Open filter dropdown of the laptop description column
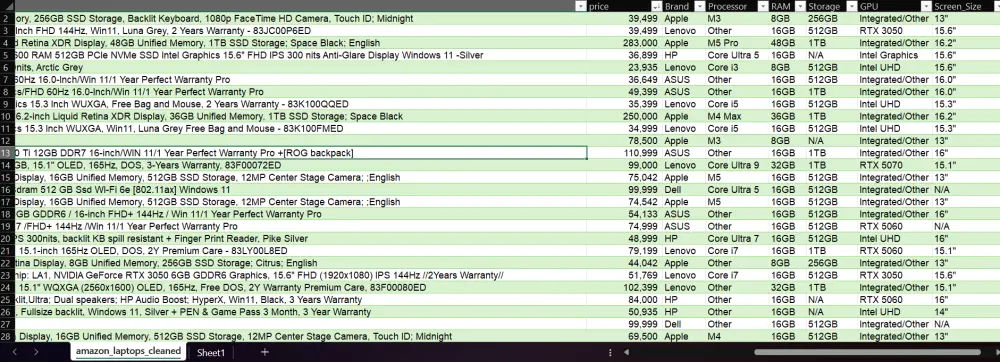Screen dimensions: 1000x362 click(x=580, y=6)
